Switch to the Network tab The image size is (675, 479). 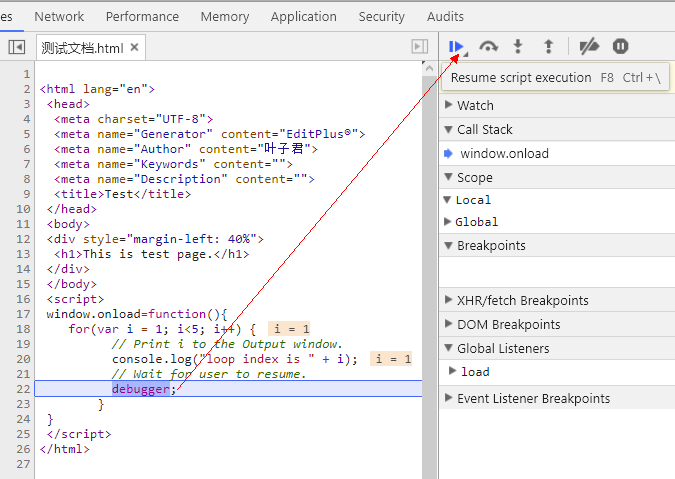[59, 16]
